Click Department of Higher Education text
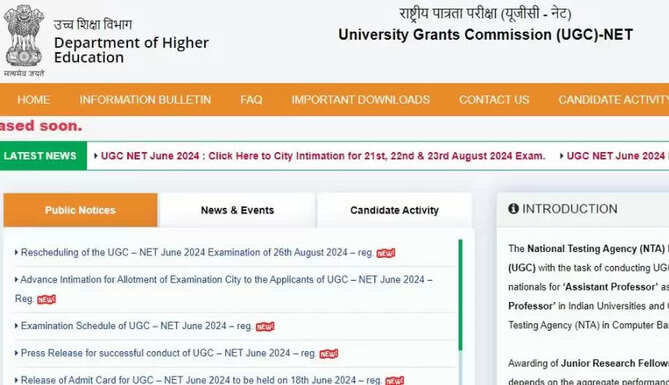Viewport: 669px width, 385px height. pos(131,50)
